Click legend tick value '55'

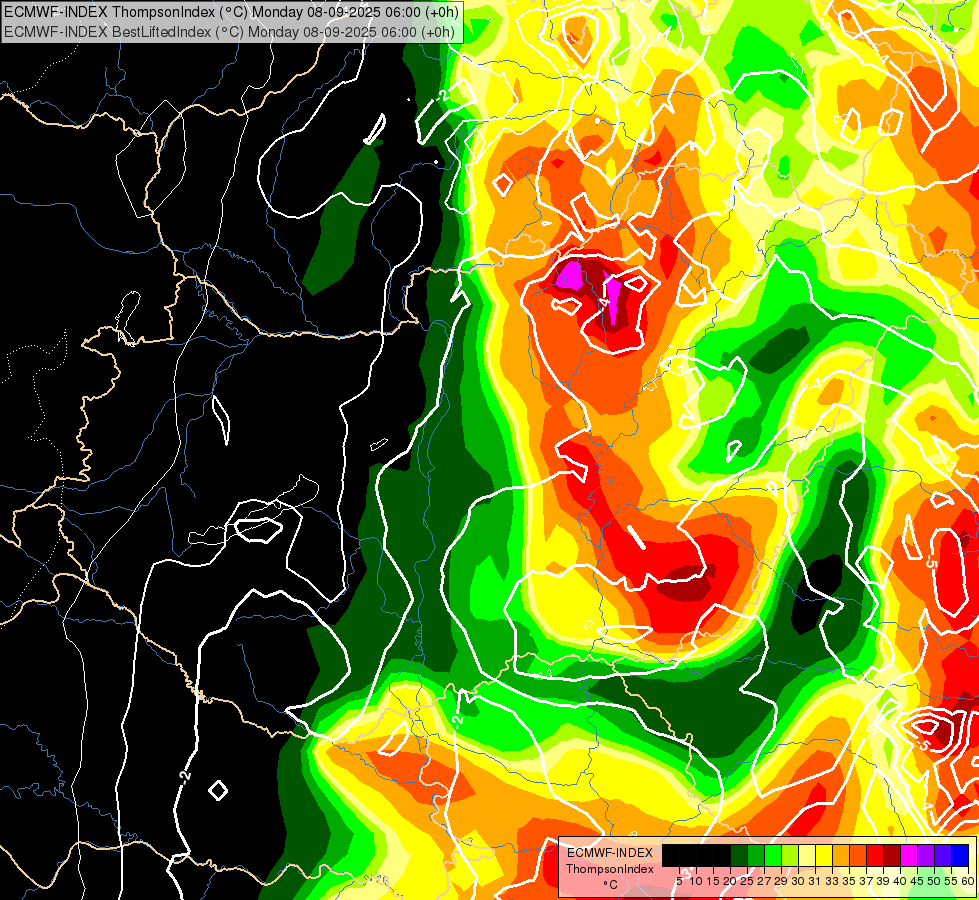(952, 881)
